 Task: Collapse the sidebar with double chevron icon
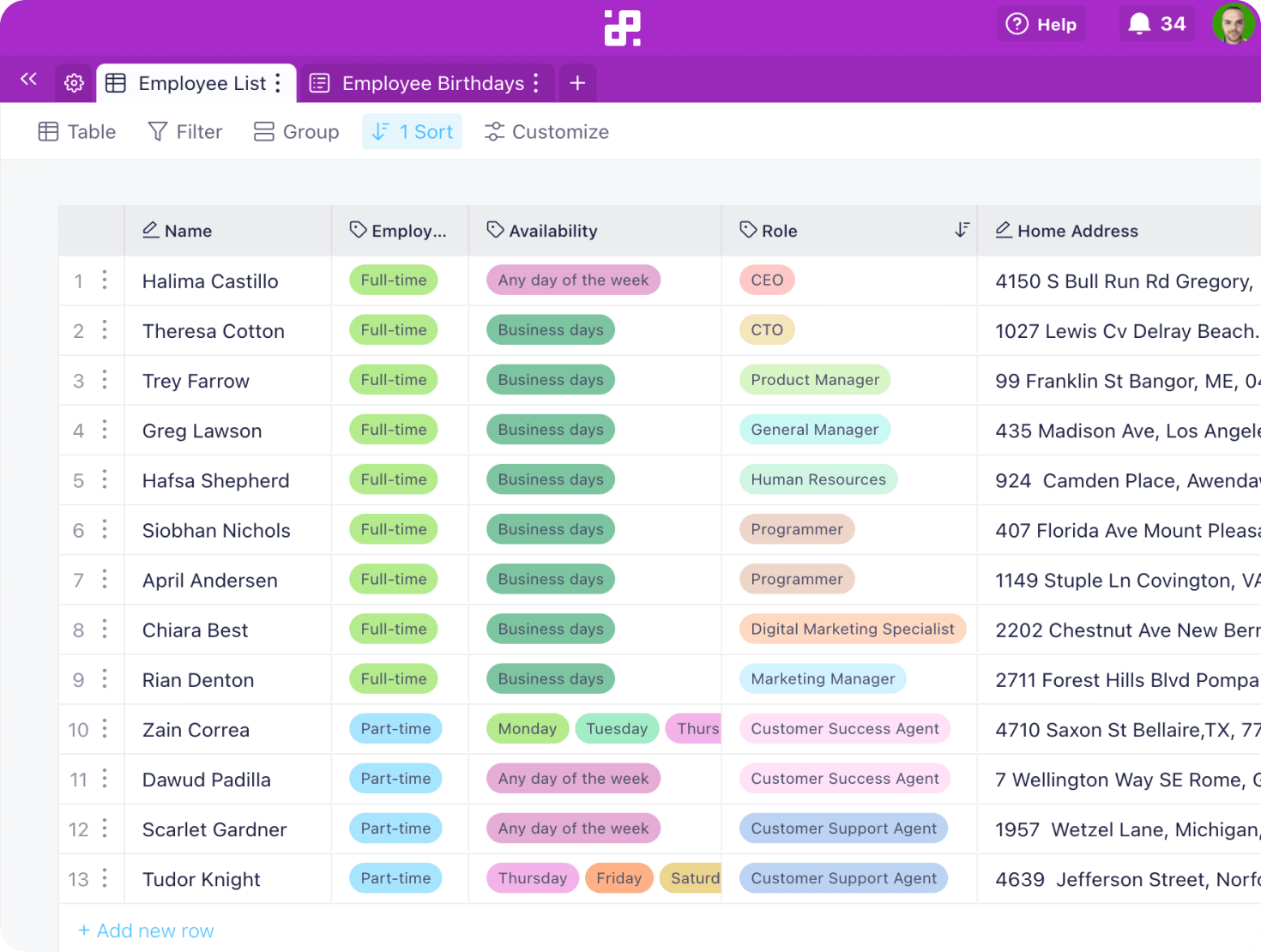(28, 80)
